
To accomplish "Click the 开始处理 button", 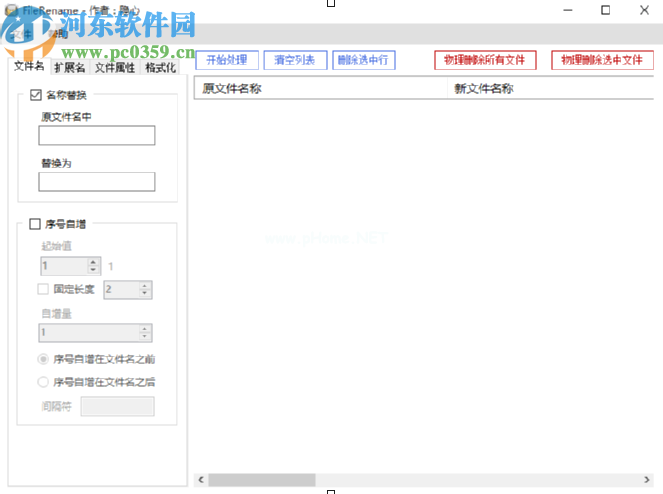I will pos(226,60).
